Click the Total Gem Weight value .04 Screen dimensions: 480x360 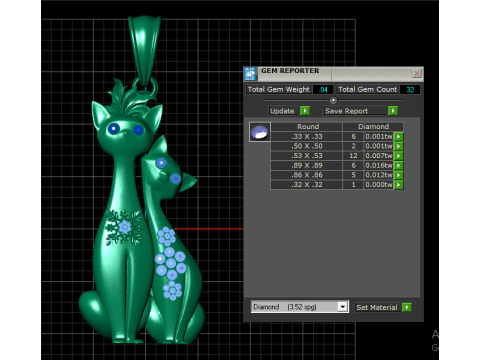tap(323, 90)
